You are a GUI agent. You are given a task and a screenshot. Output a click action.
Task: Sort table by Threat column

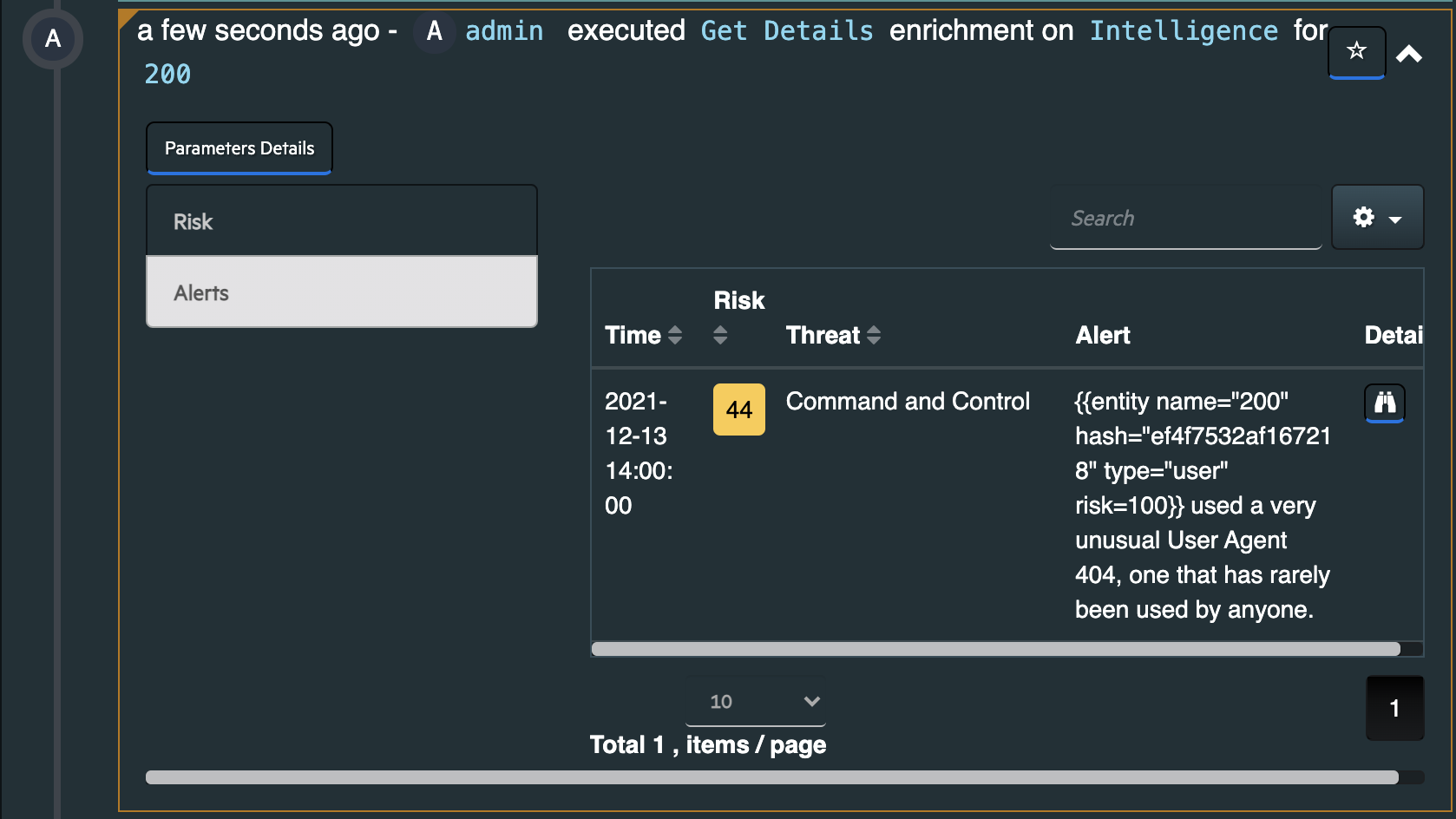tap(874, 335)
